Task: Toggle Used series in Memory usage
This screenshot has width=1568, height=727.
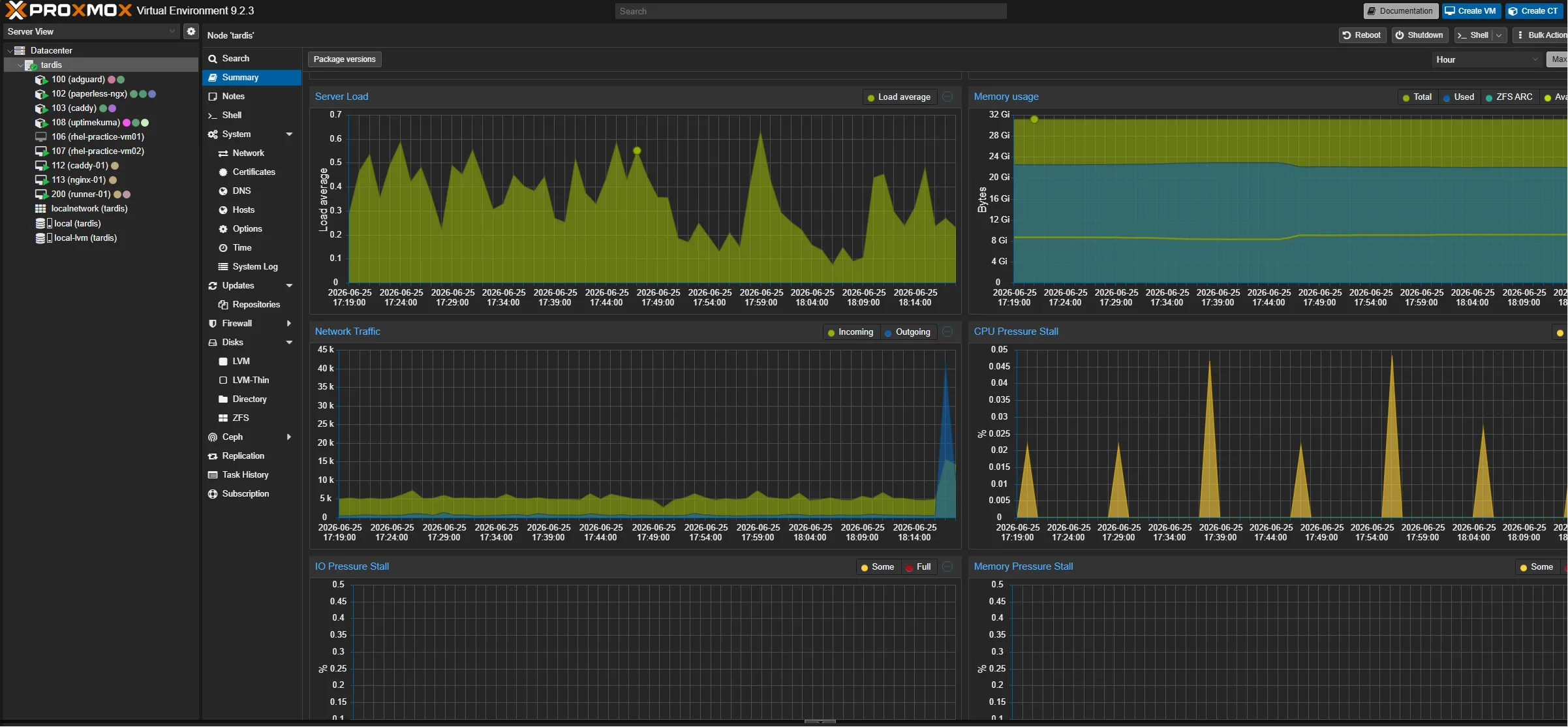Action: pos(1459,97)
